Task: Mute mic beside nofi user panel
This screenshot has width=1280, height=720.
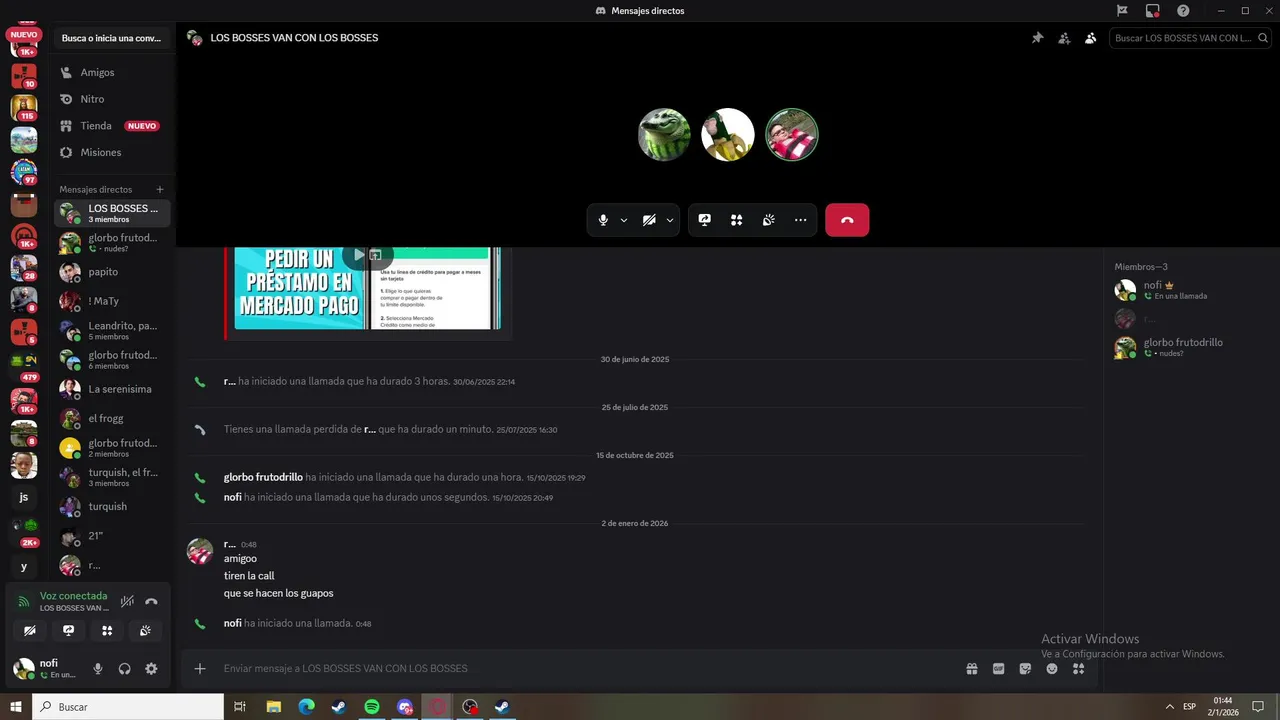Action: tap(98, 668)
